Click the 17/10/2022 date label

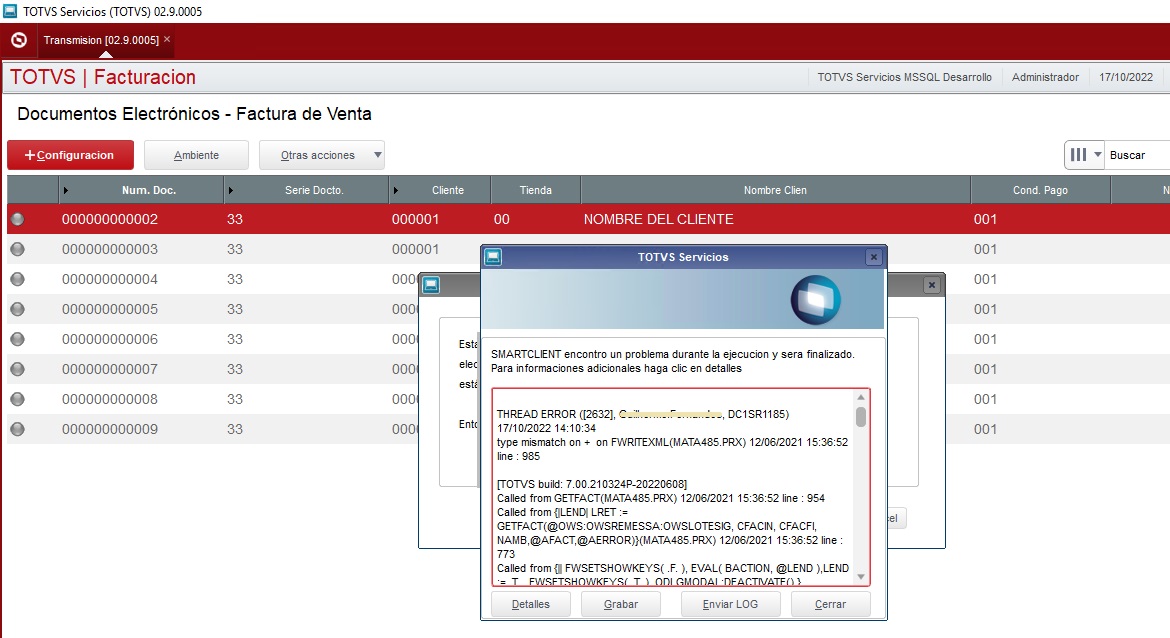[x=1126, y=77]
